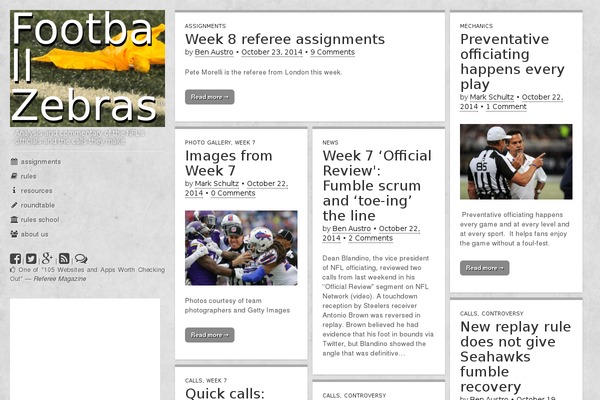Open the assignments menu item
600x400 pixels.
pos(41,162)
